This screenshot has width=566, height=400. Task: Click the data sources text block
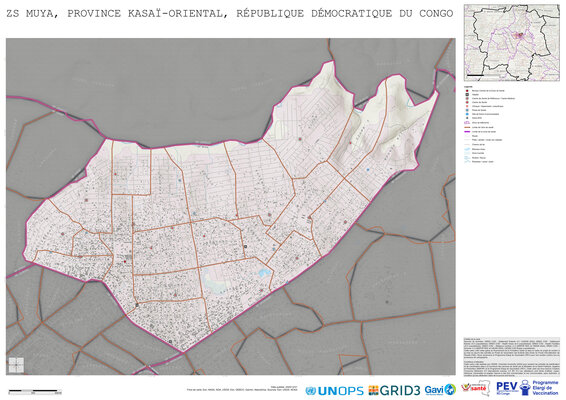click(511, 357)
